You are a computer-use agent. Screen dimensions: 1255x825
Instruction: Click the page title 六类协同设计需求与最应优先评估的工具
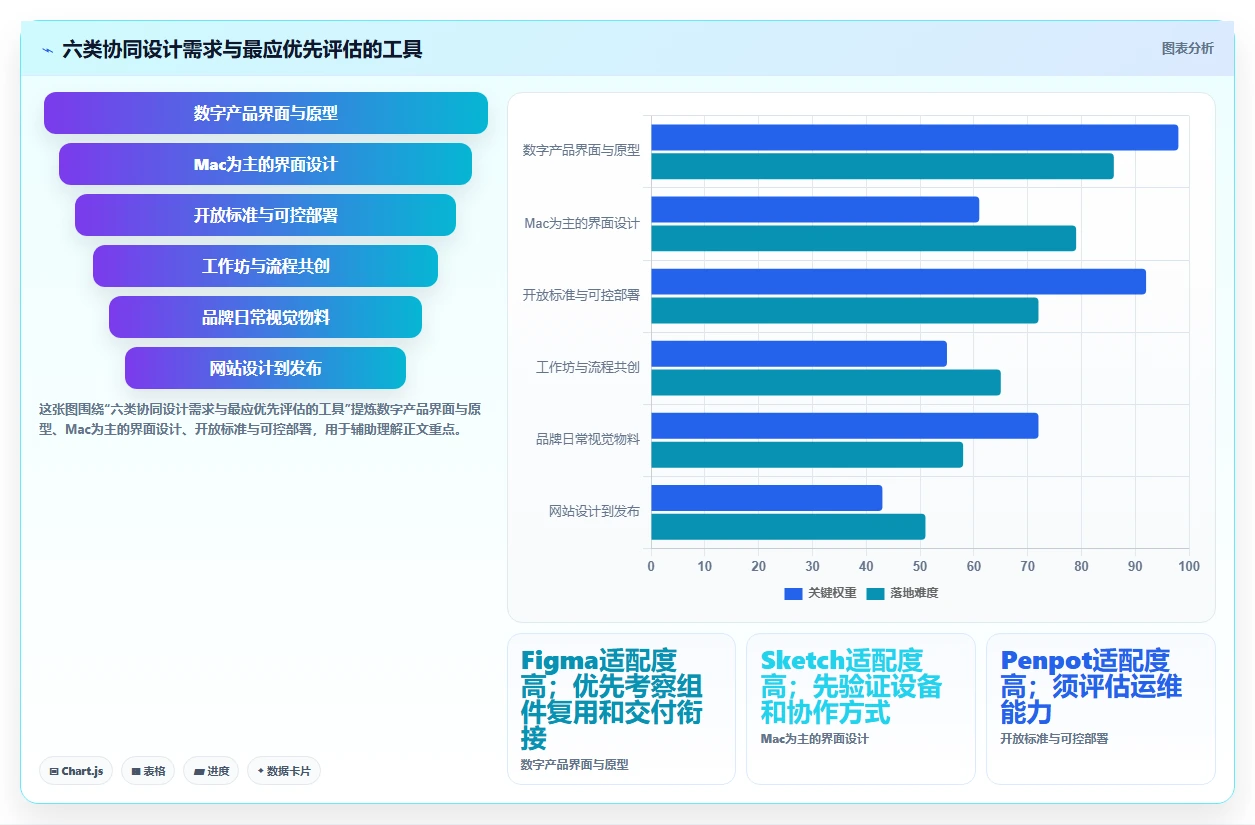coord(242,49)
